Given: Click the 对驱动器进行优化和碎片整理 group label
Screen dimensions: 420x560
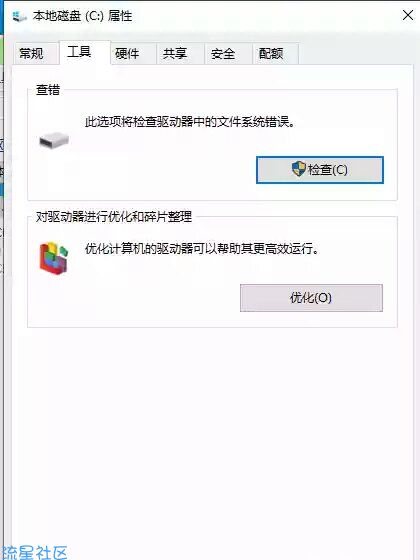Looking at the screenshot, I should click(x=114, y=217).
